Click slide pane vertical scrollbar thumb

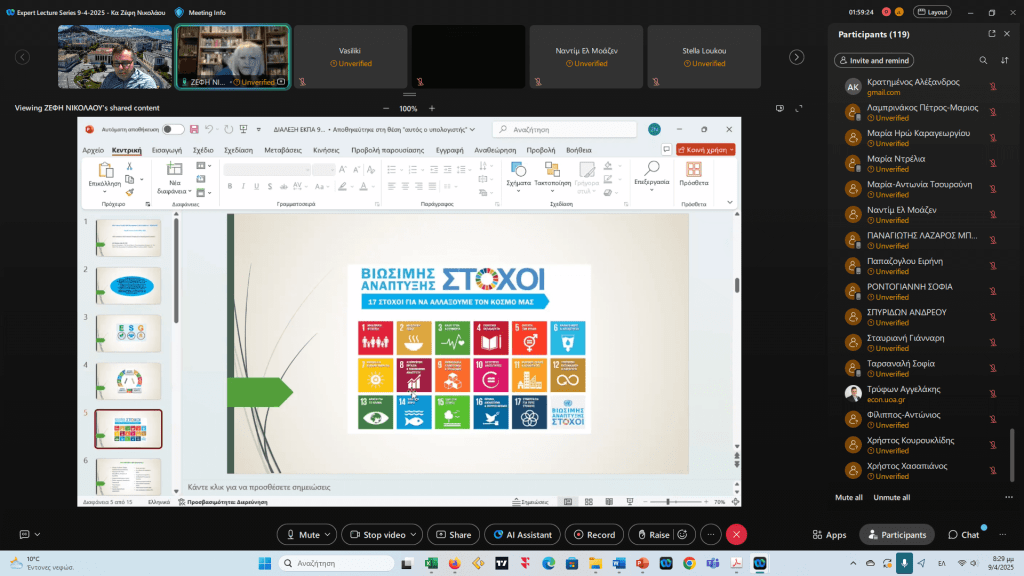(737, 285)
